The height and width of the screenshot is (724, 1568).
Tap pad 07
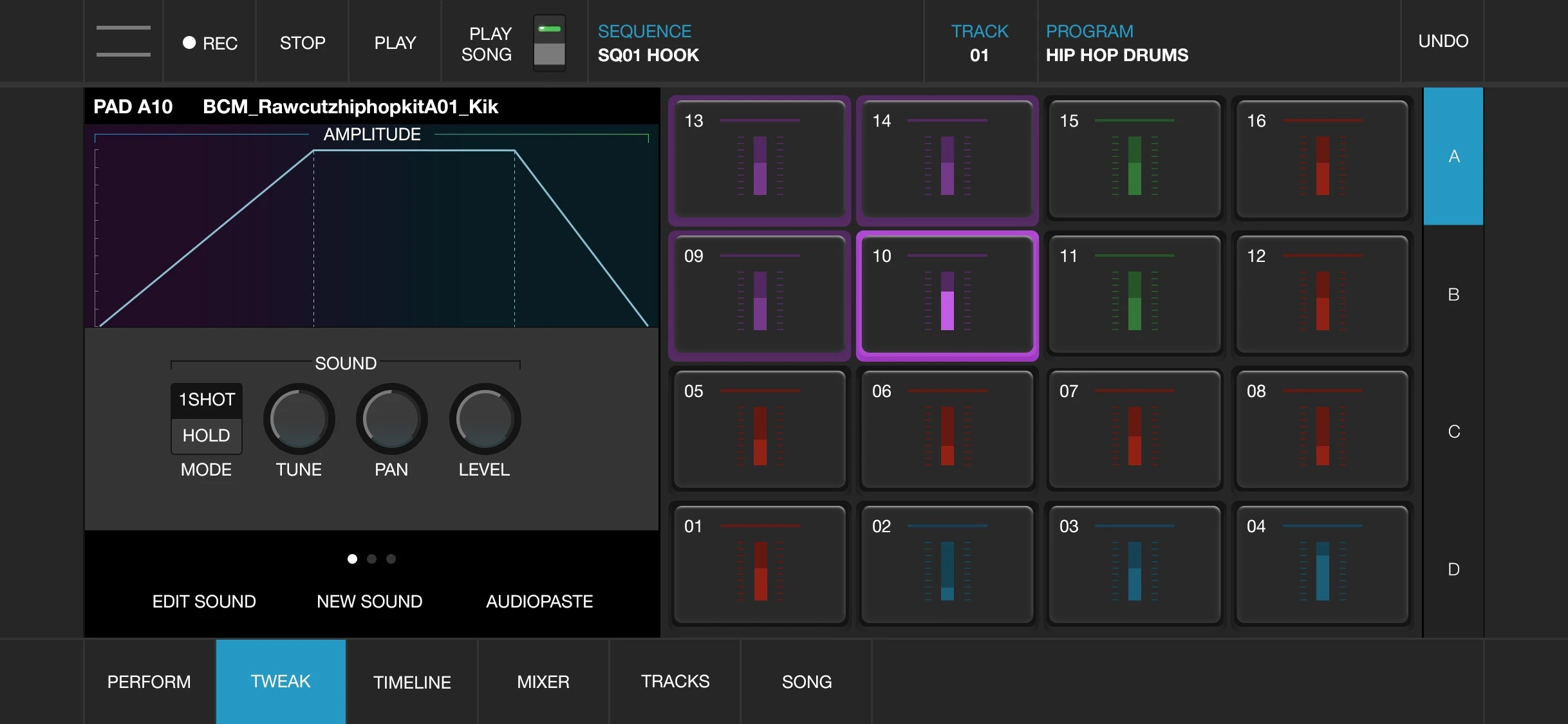[x=1135, y=430]
